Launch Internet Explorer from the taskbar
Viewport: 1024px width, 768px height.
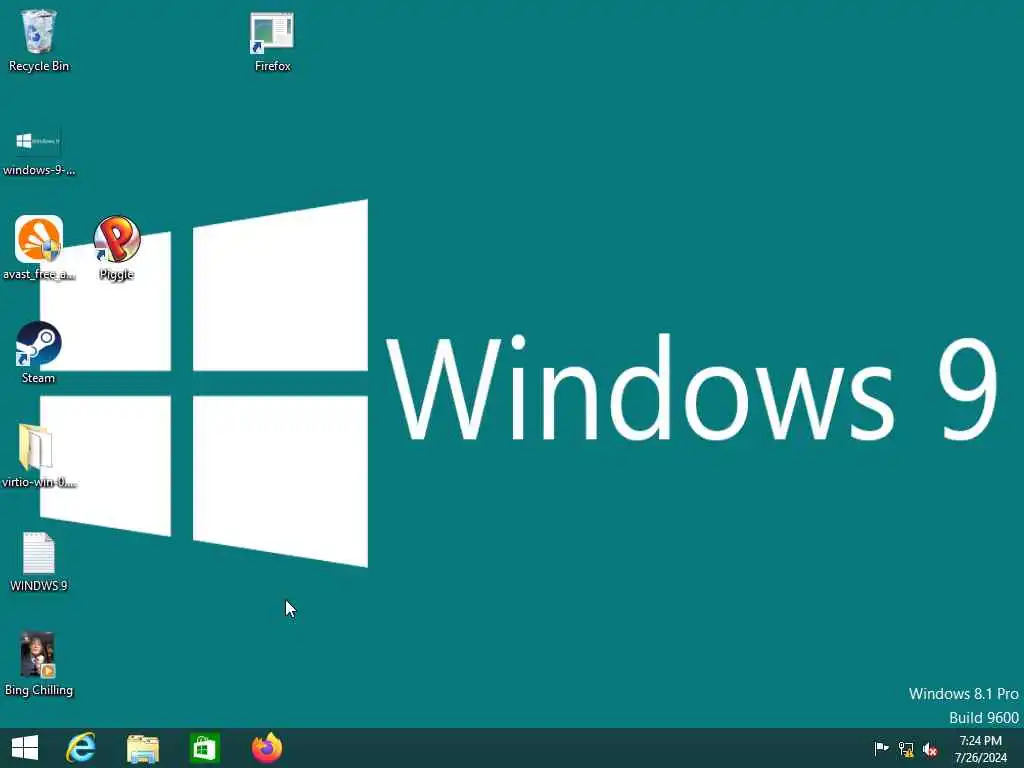[81, 748]
